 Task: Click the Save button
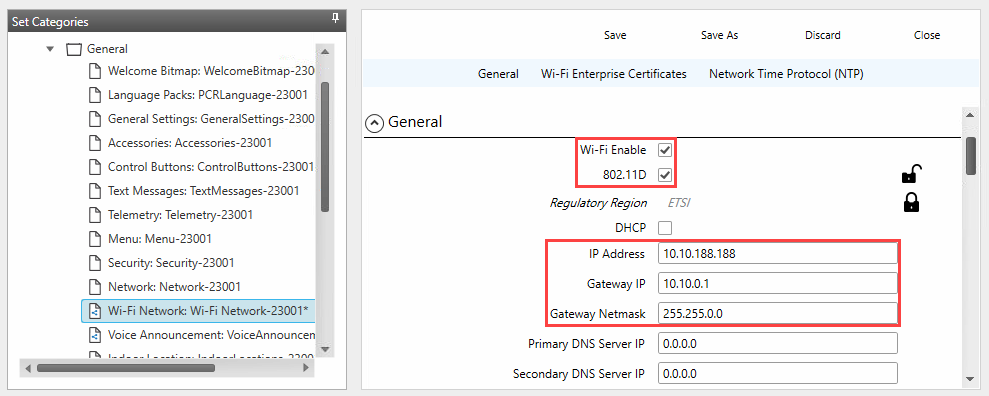615,35
